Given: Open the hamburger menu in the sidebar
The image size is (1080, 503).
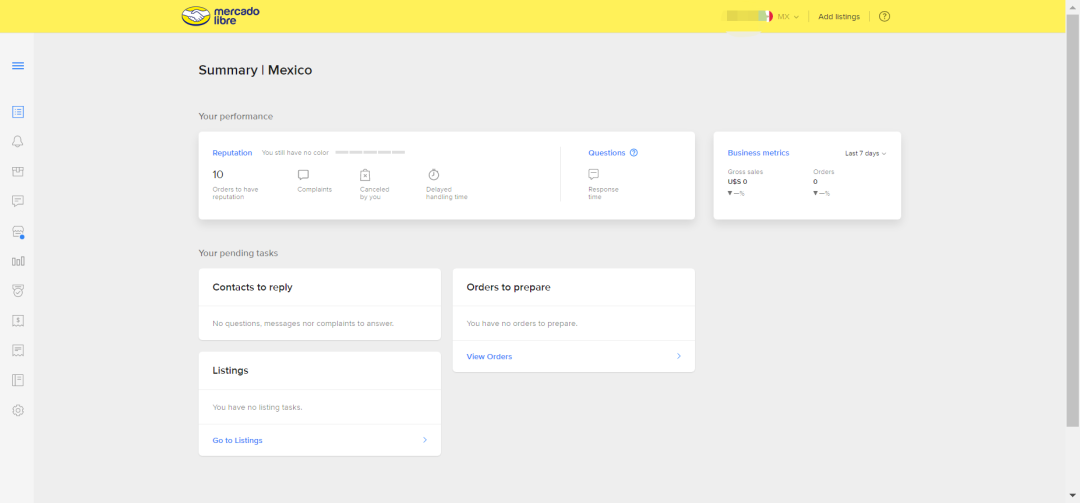Looking at the screenshot, I should click(18, 66).
